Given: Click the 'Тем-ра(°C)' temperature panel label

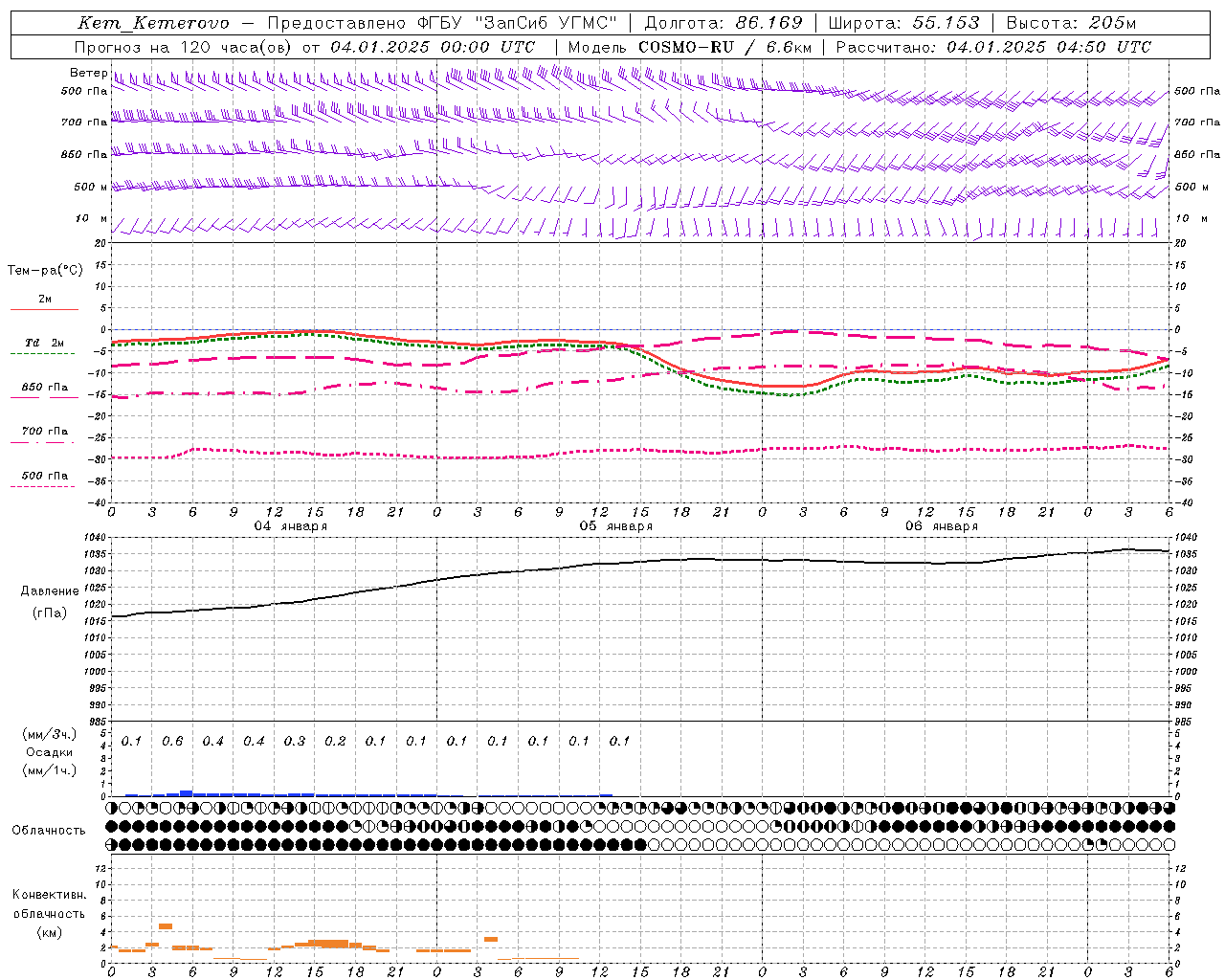Looking at the screenshot, I should coord(45,271).
